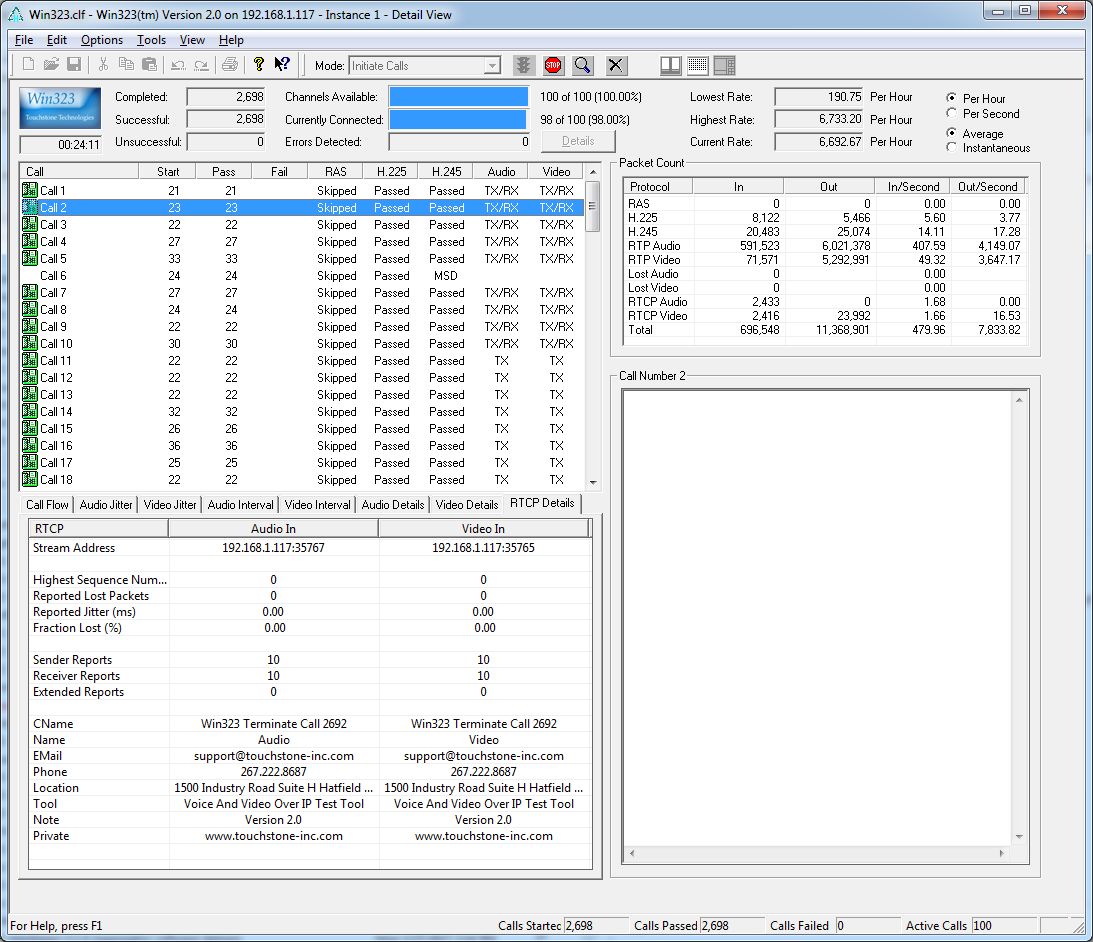Screen dimensions: 1093x942
Task: Select the Instantaneous radio button
Action: 951,147
